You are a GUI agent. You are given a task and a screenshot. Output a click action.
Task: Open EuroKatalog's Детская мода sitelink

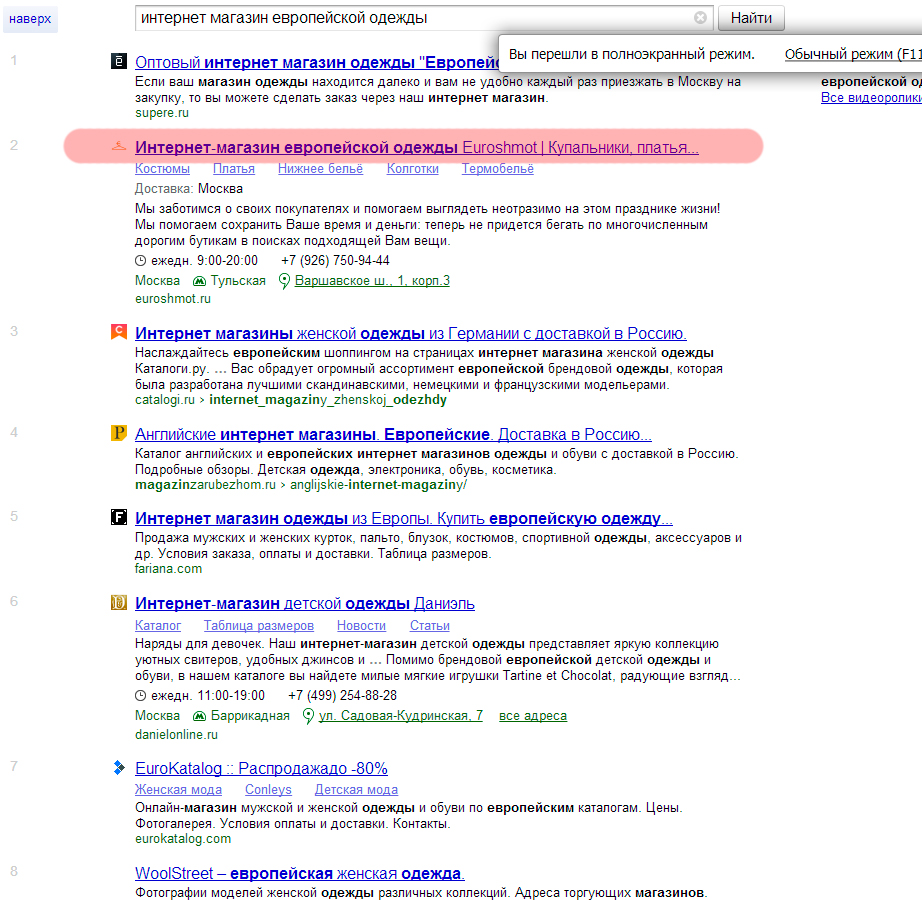click(356, 789)
